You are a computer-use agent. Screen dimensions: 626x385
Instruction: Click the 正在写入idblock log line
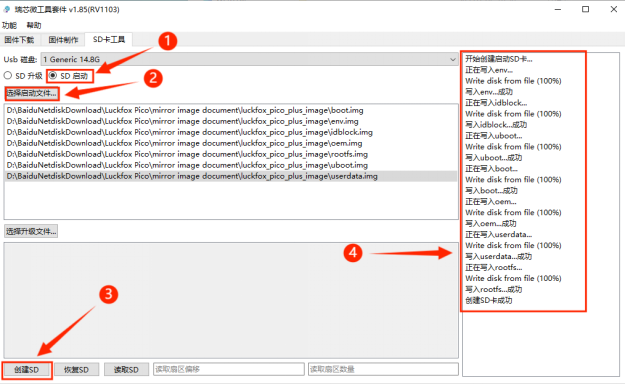coord(496,103)
